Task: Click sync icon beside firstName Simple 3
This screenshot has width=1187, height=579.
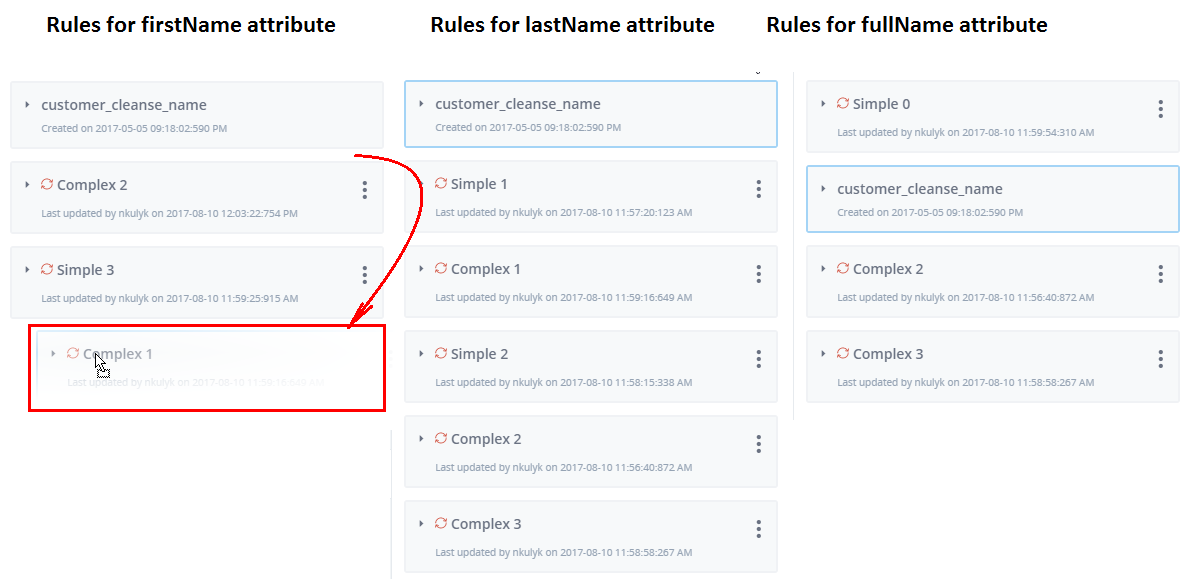Action: click(x=47, y=269)
